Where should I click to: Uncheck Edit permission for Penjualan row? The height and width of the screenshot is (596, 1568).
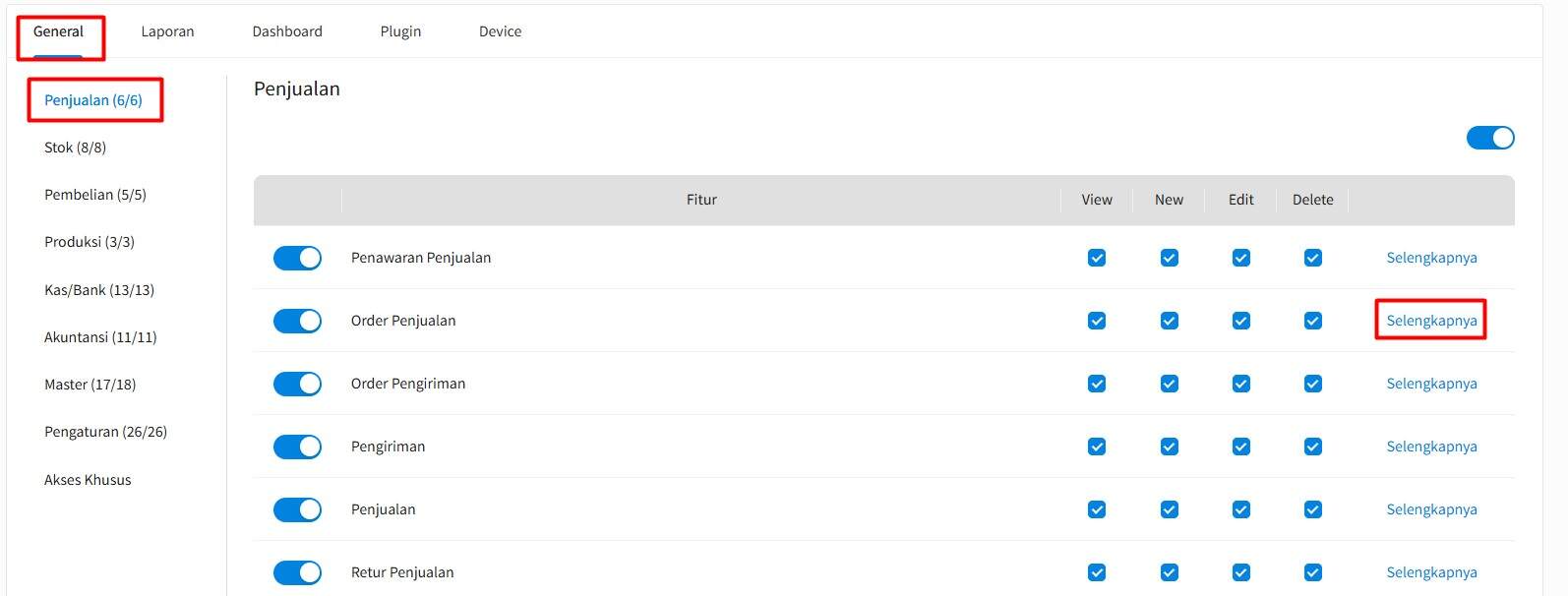[1239, 509]
